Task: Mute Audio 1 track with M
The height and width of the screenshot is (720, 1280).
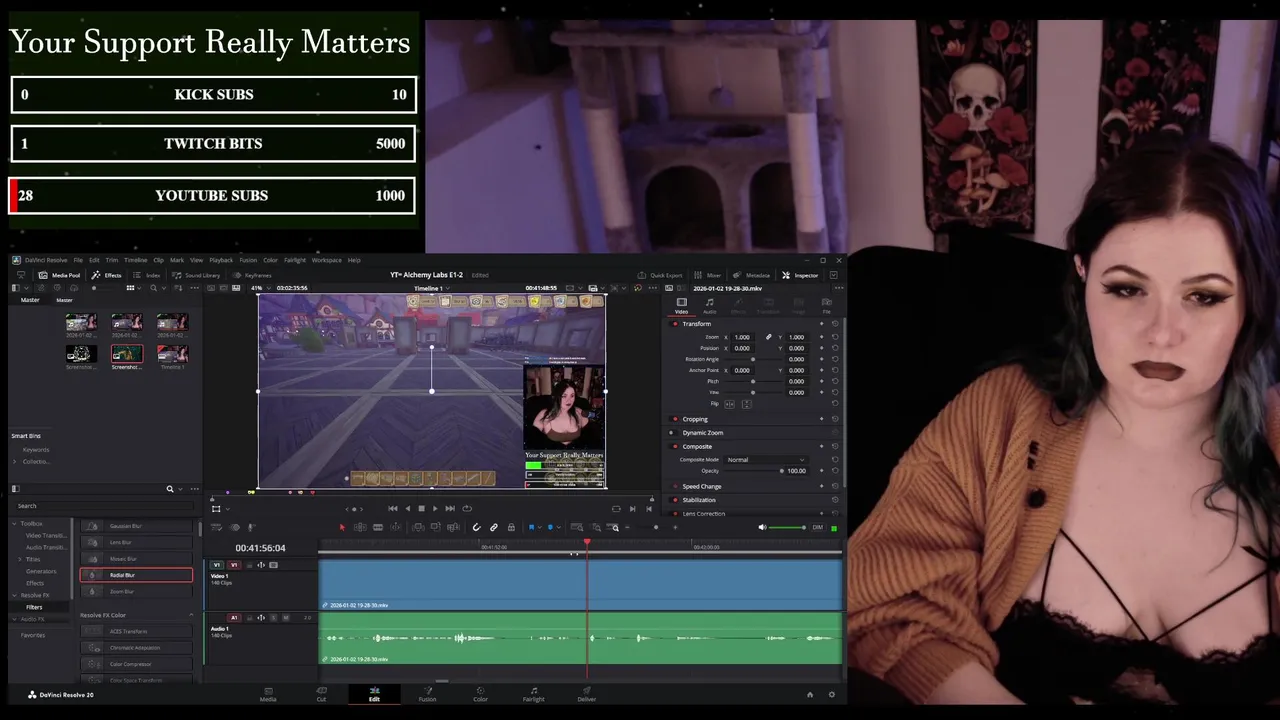Action: 286,618
